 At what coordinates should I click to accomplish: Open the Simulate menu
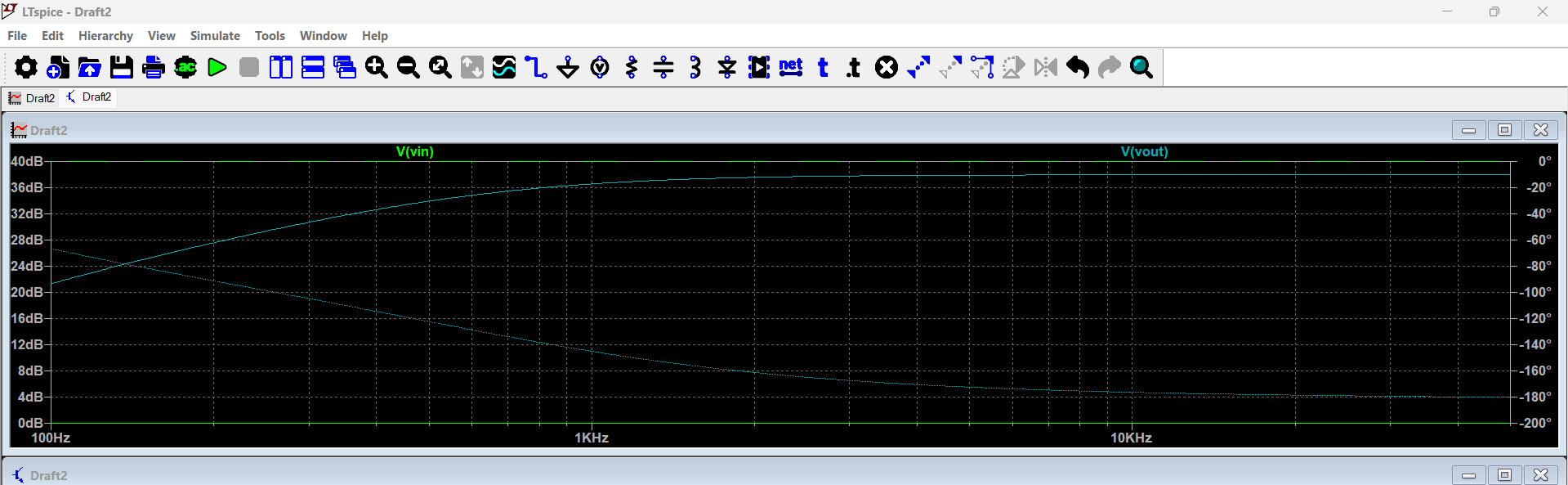[215, 36]
